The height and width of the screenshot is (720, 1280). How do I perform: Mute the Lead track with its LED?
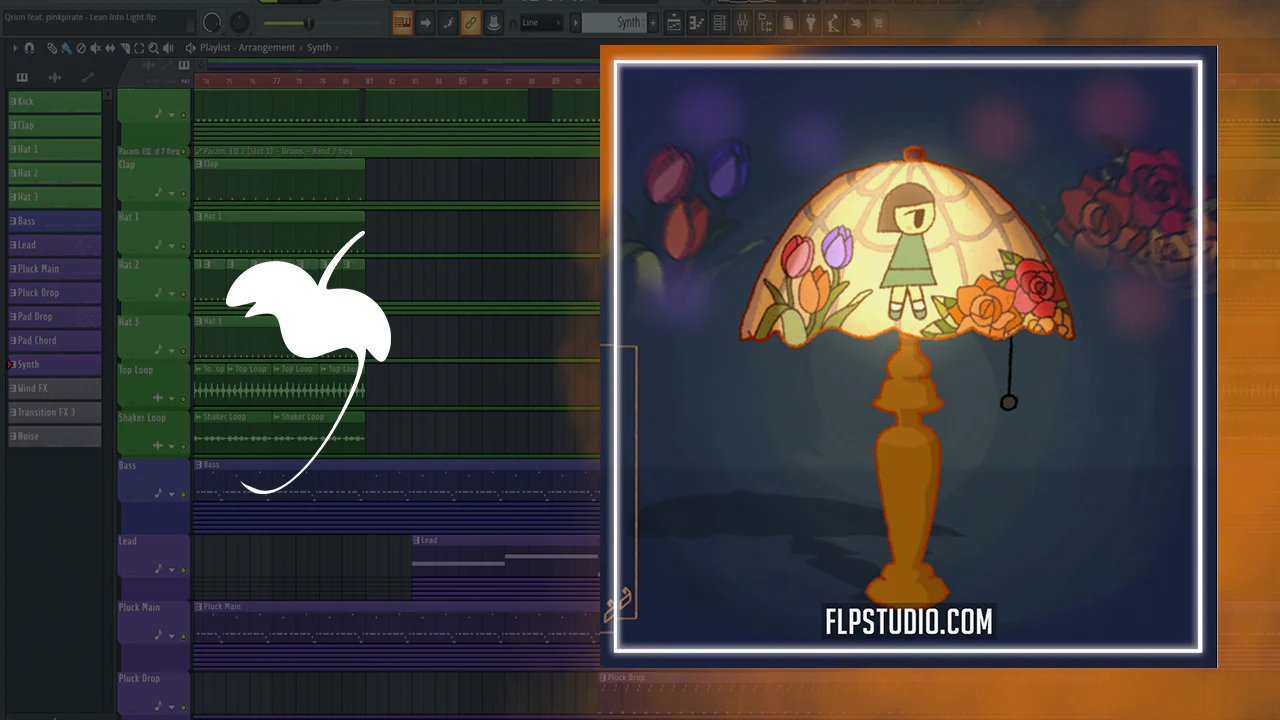(183, 570)
